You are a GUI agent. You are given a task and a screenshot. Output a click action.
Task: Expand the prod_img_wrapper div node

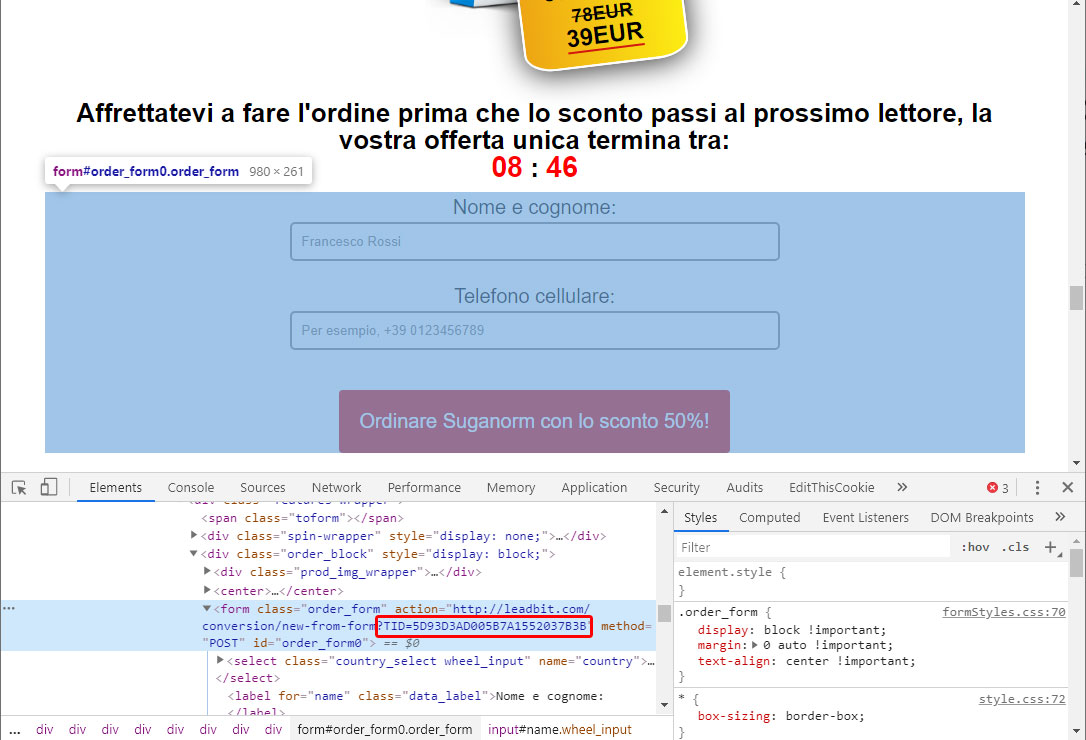point(207,571)
